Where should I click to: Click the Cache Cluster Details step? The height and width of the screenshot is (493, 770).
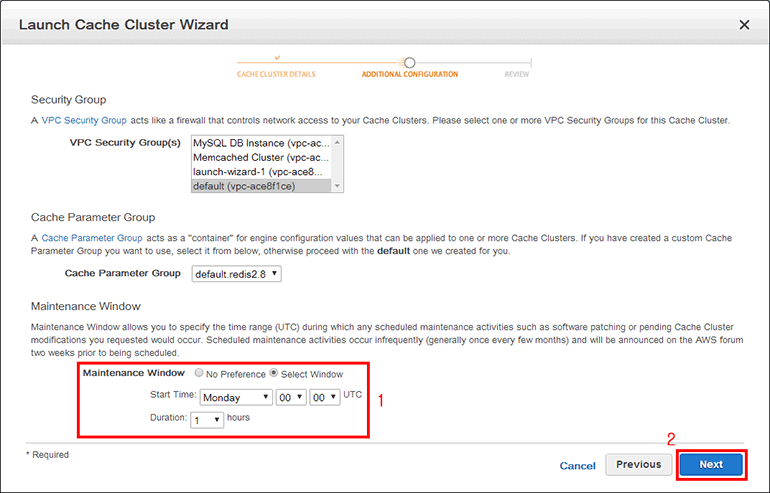pos(277,73)
